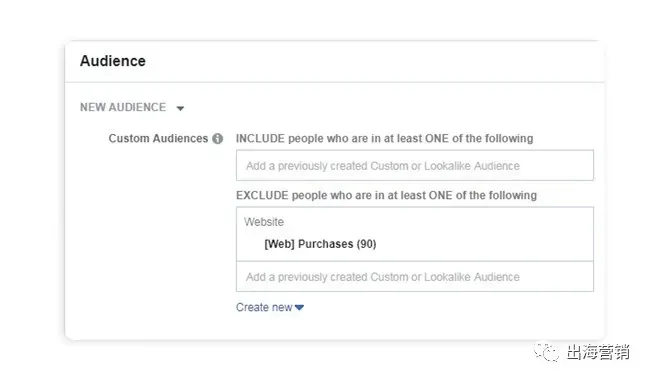
Task: Click the Website category label
Action: [264, 222]
